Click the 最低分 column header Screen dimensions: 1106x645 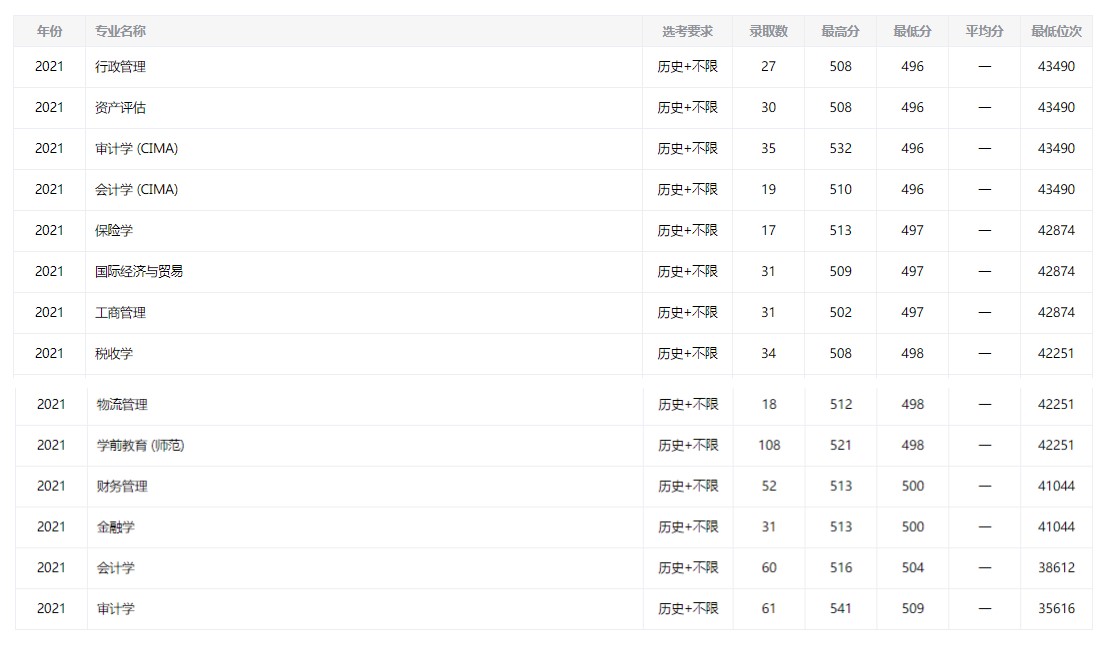(x=912, y=31)
